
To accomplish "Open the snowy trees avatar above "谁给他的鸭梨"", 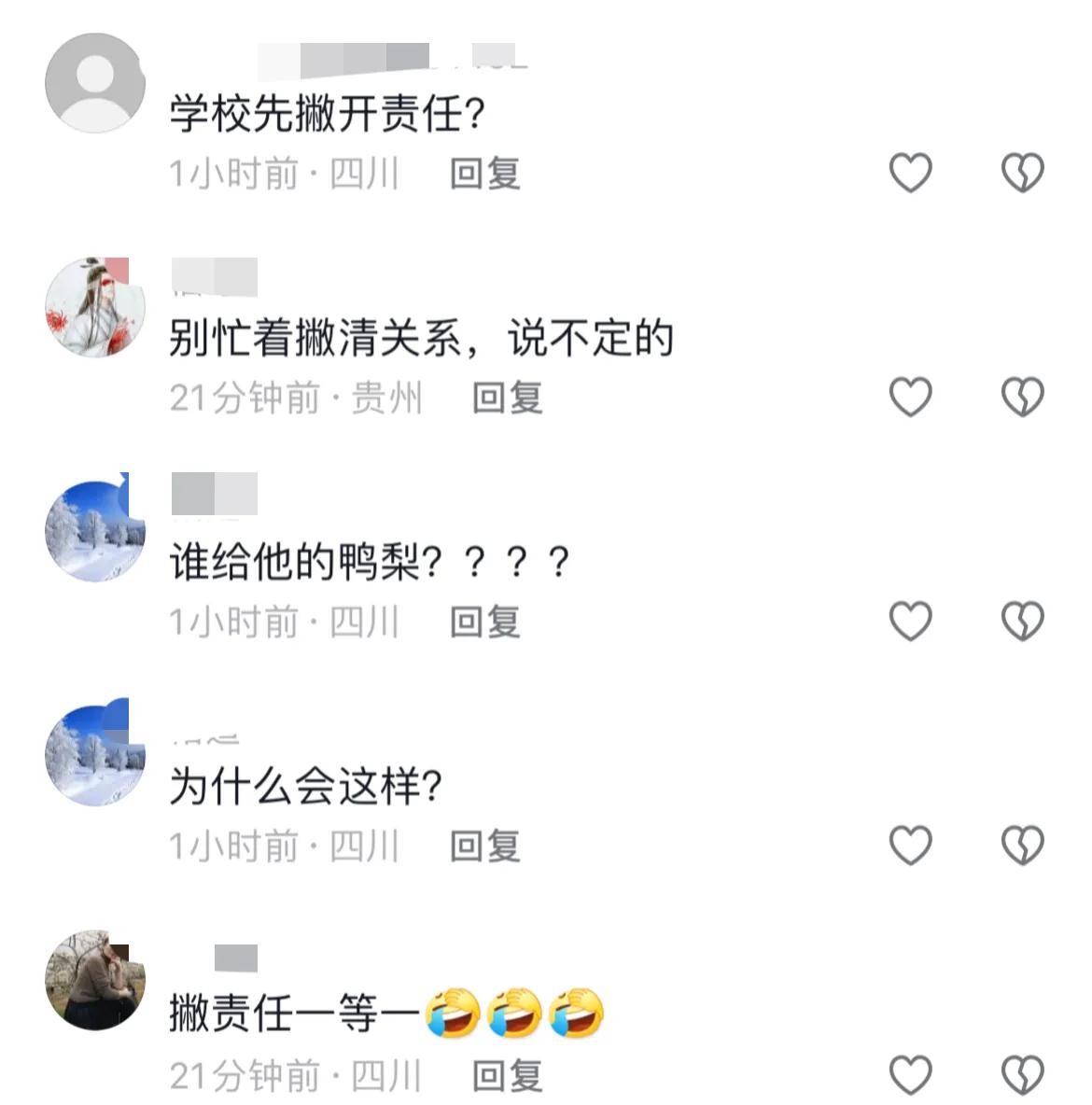I will click(95, 531).
